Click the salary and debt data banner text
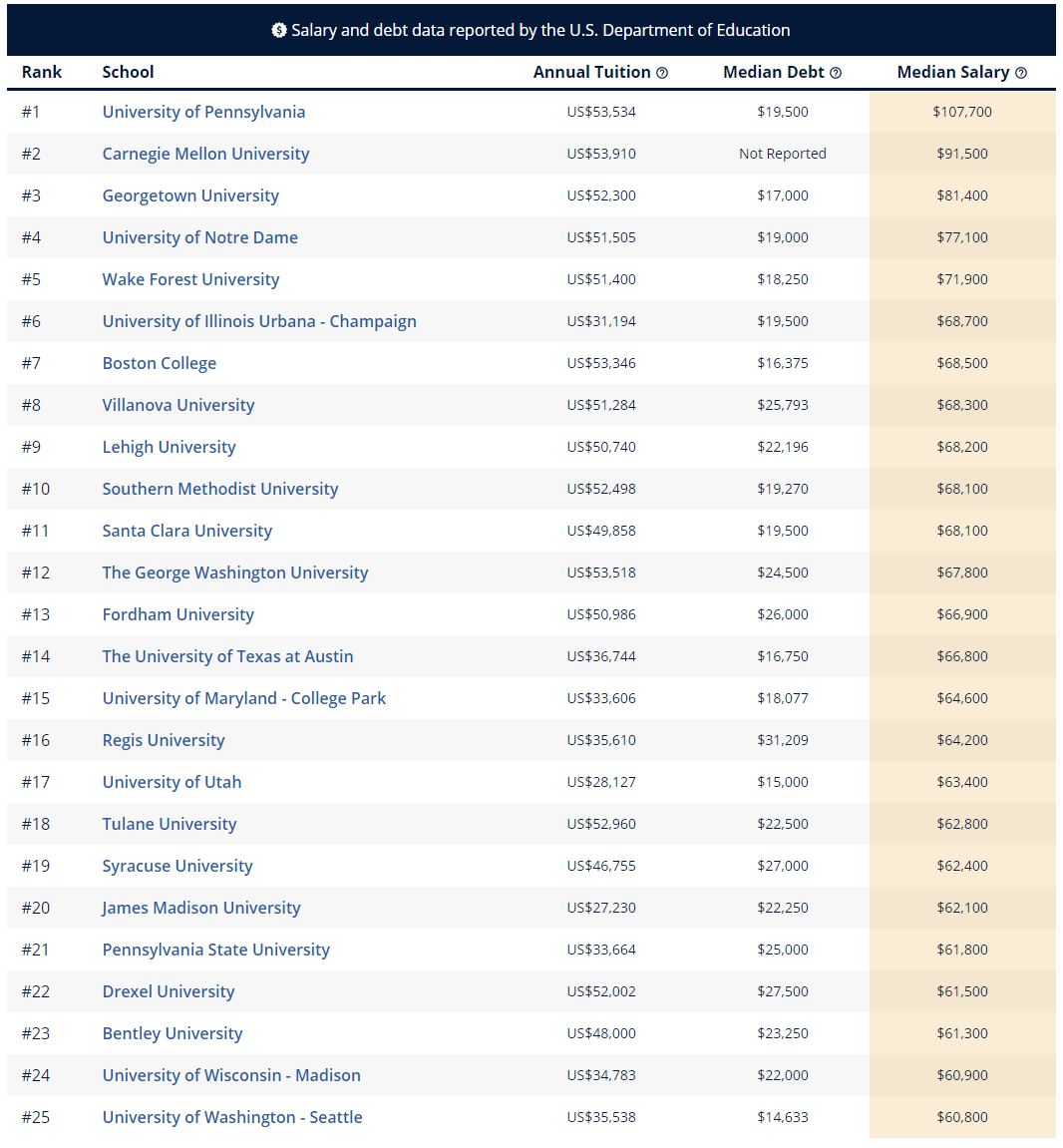1063x1148 pixels. pyautogui.click(x=540, y=30)
